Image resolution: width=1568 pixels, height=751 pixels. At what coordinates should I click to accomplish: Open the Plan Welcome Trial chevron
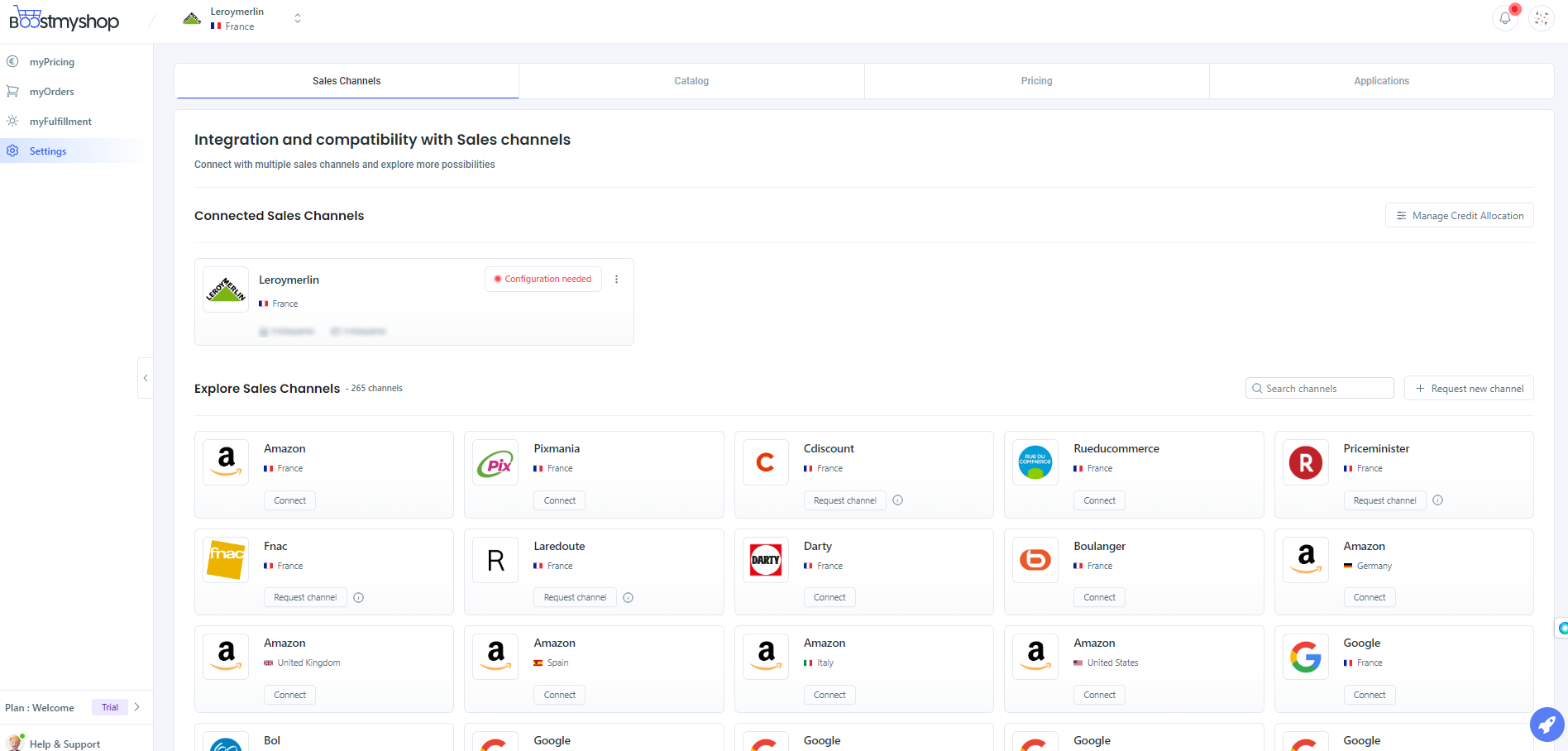pos(136,707)
